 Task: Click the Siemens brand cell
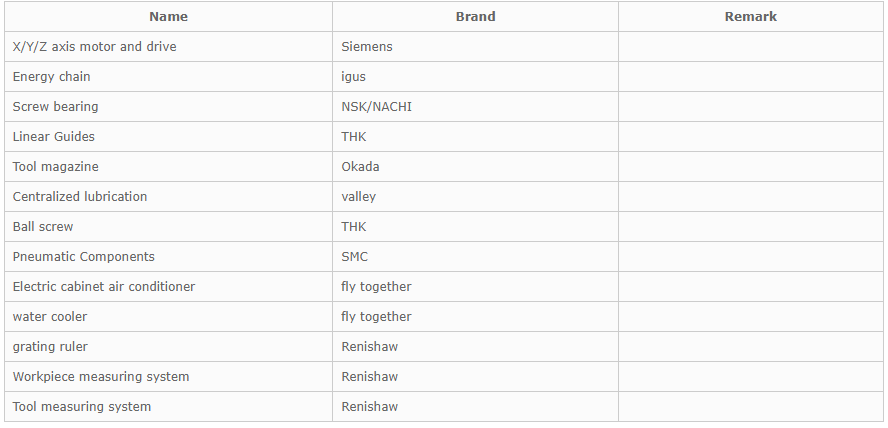[475, 46]
